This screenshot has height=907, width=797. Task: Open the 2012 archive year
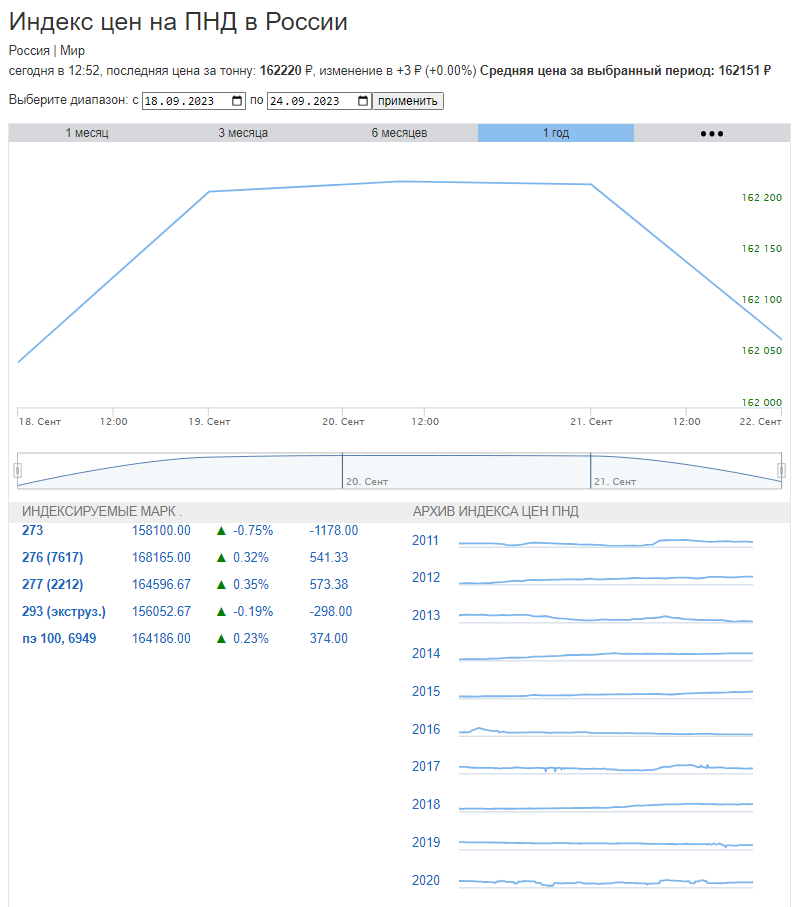click(x=426, y=577)
